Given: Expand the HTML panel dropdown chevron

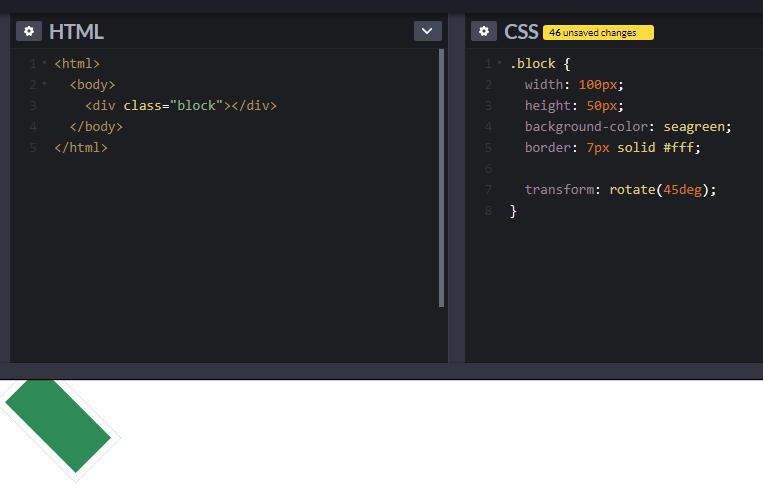Looking at the screenshot, I should [x=427, y=31].
